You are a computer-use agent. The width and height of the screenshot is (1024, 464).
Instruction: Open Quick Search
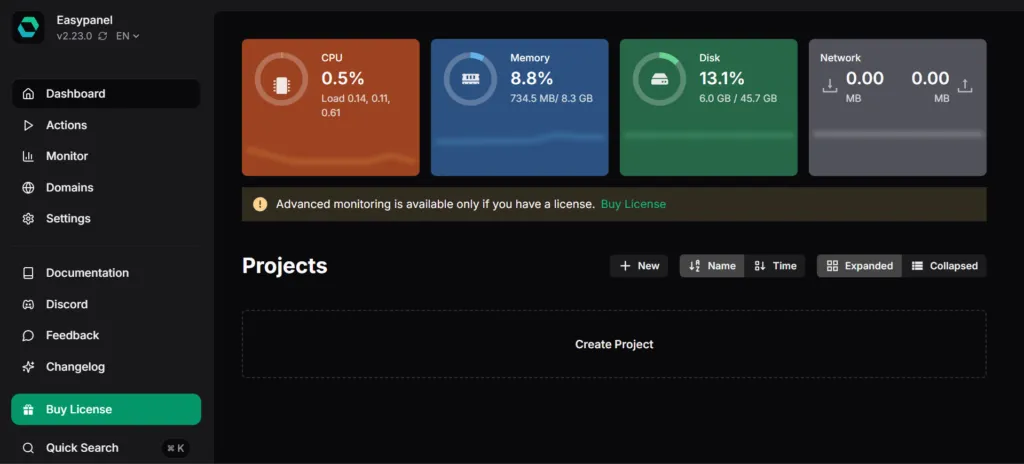(x=106, y=448)
